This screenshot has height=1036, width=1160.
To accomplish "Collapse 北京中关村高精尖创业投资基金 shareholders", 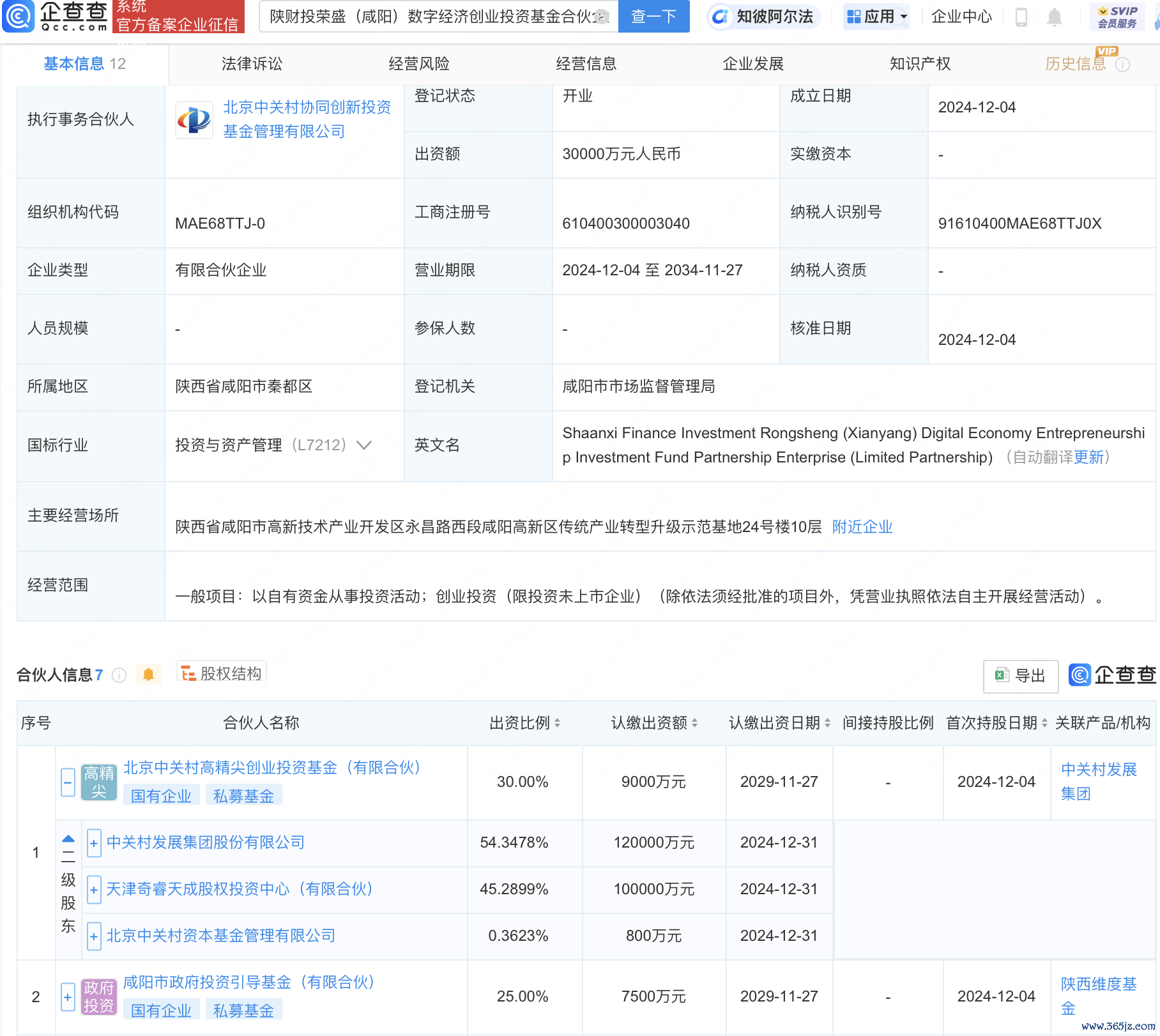I will click(x=68, y=782).
